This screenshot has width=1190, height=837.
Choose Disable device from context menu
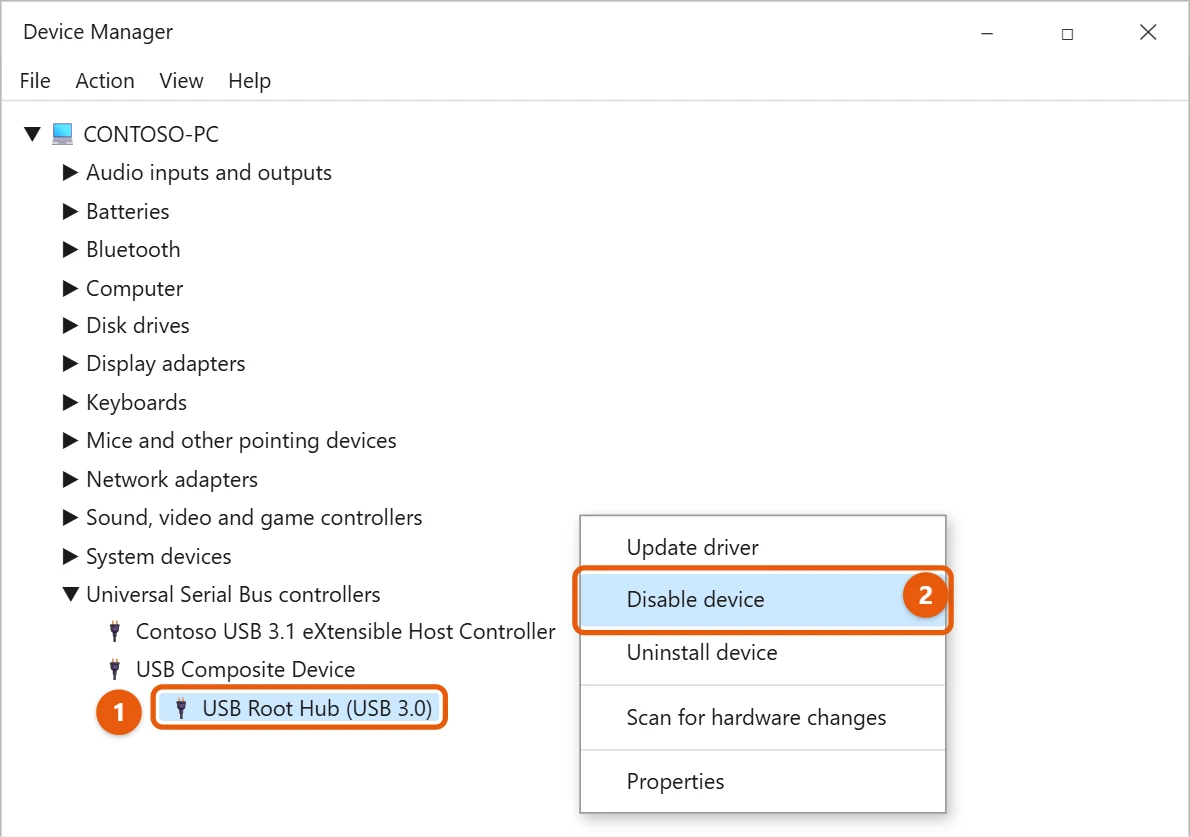click(x=763, y=599)
